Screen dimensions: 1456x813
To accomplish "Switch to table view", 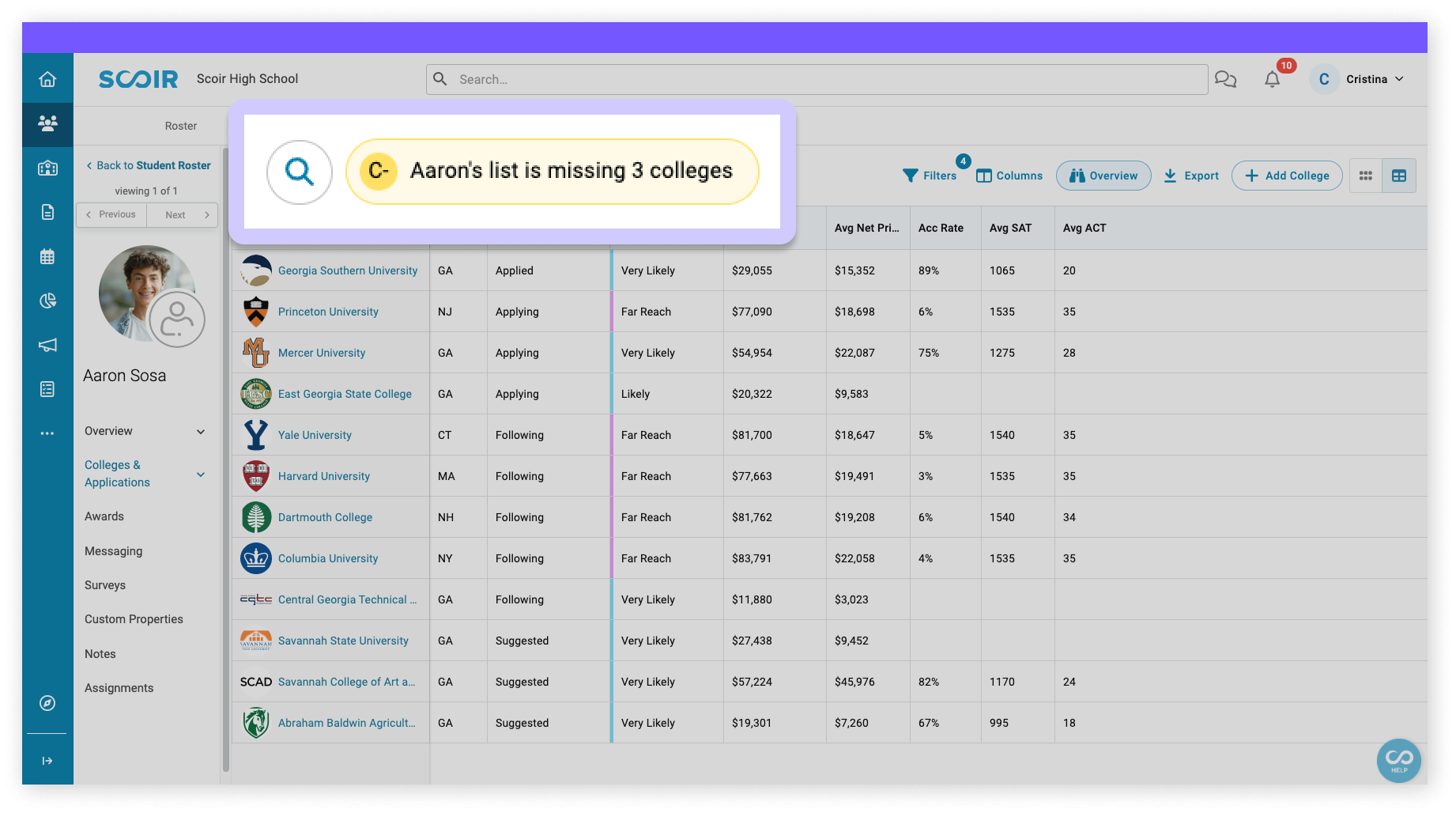I will [x=1399, y=176].
